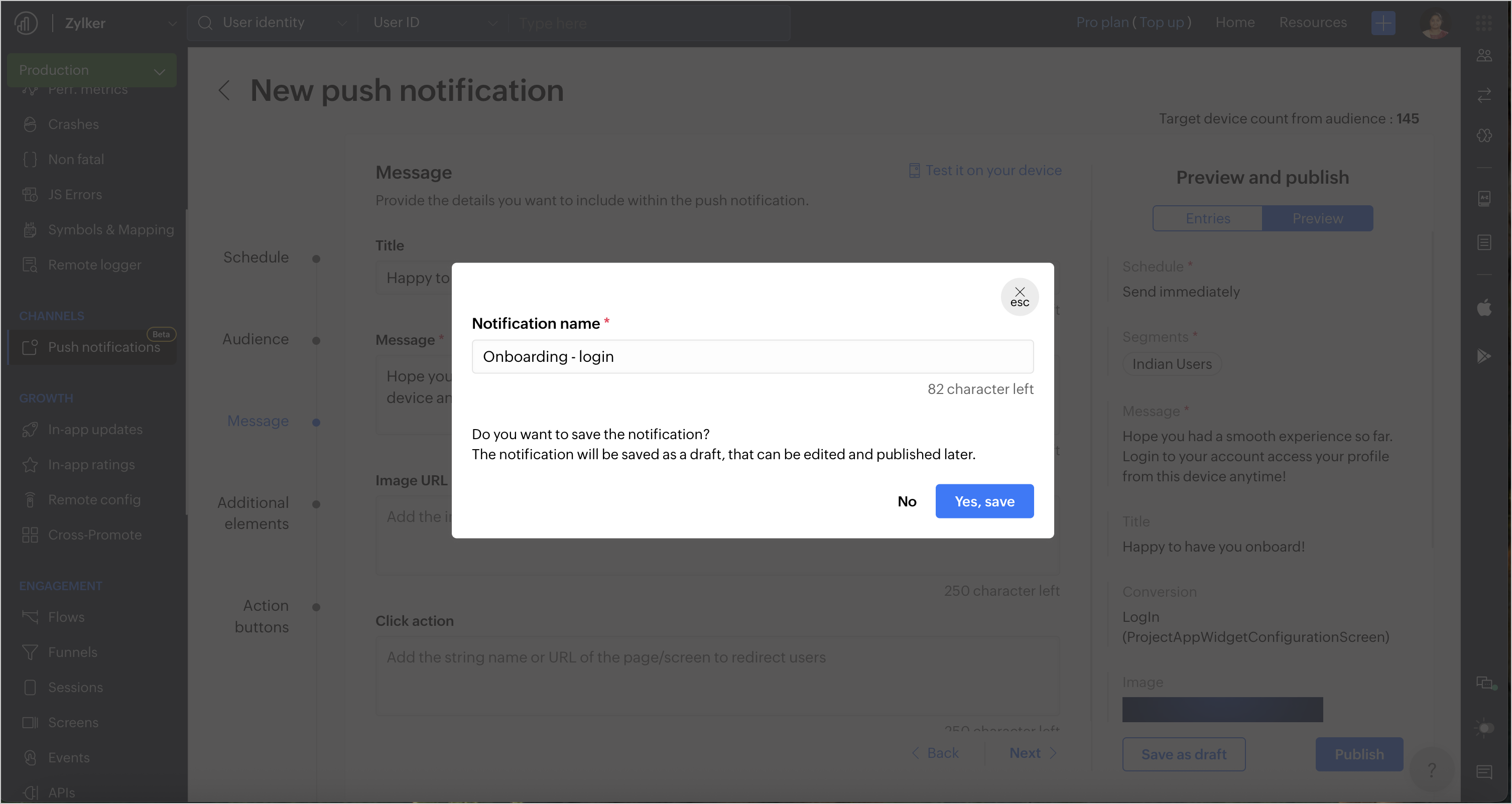This screenshot has height=804, width=1512.
Task: Switch to the Entries tab
Action: [1207, 218]
